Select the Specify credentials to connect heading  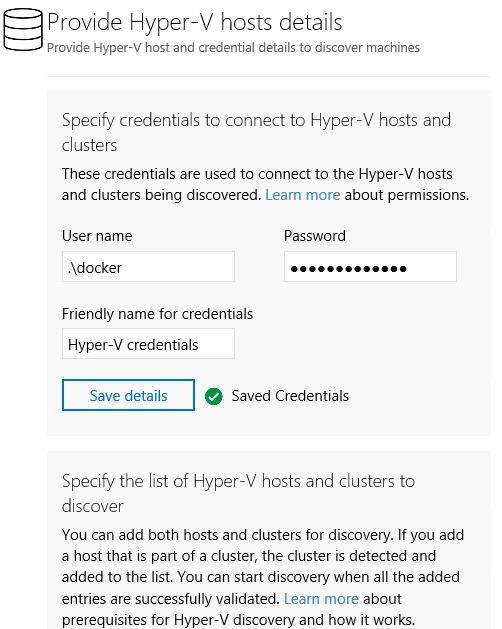click(256, 132)
